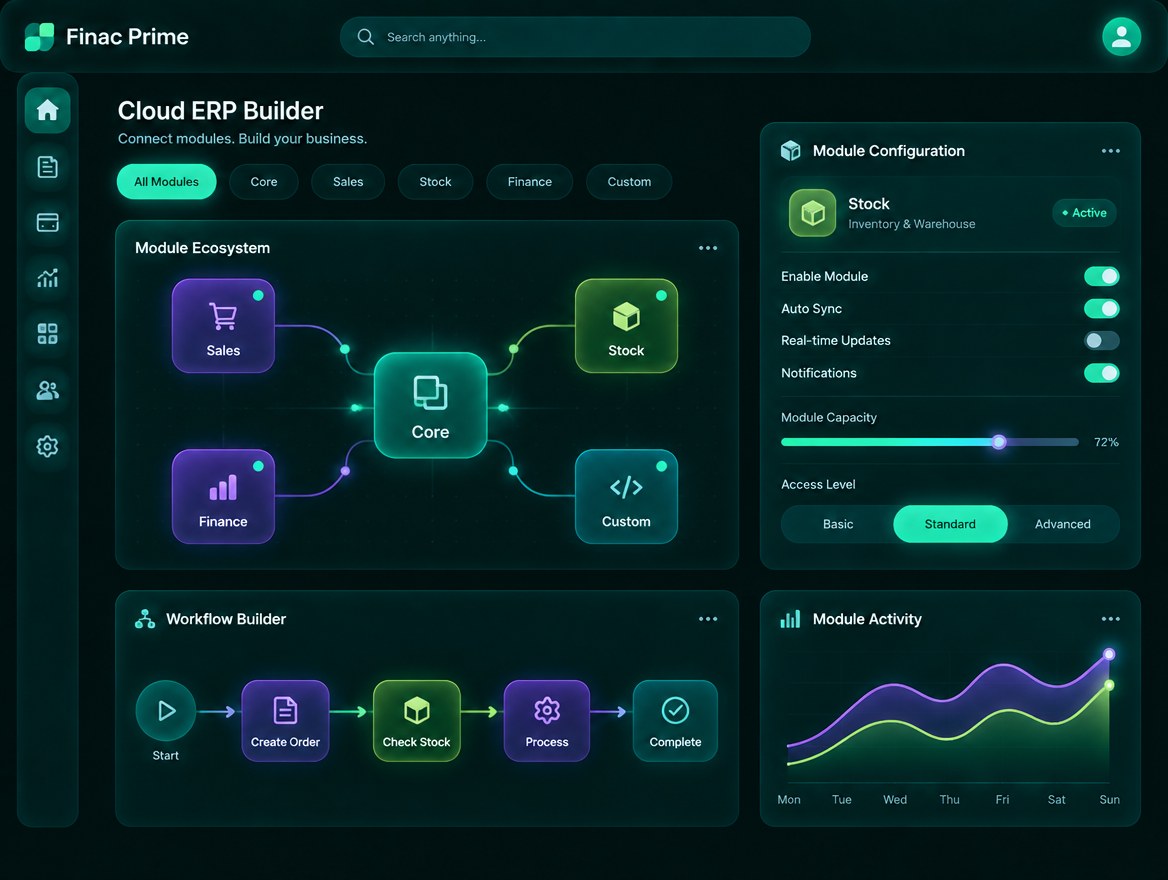Select the All Modules filter tab

(x=167, y=182)
